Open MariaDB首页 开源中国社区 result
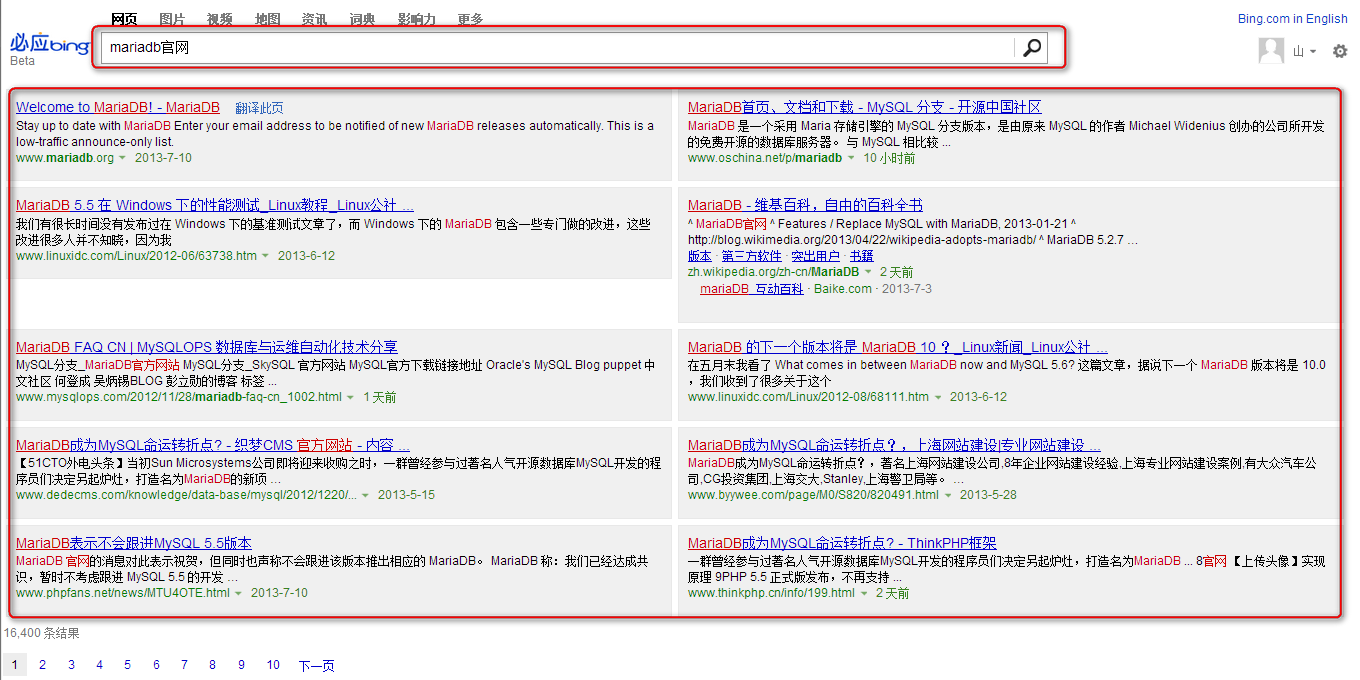 865,107
